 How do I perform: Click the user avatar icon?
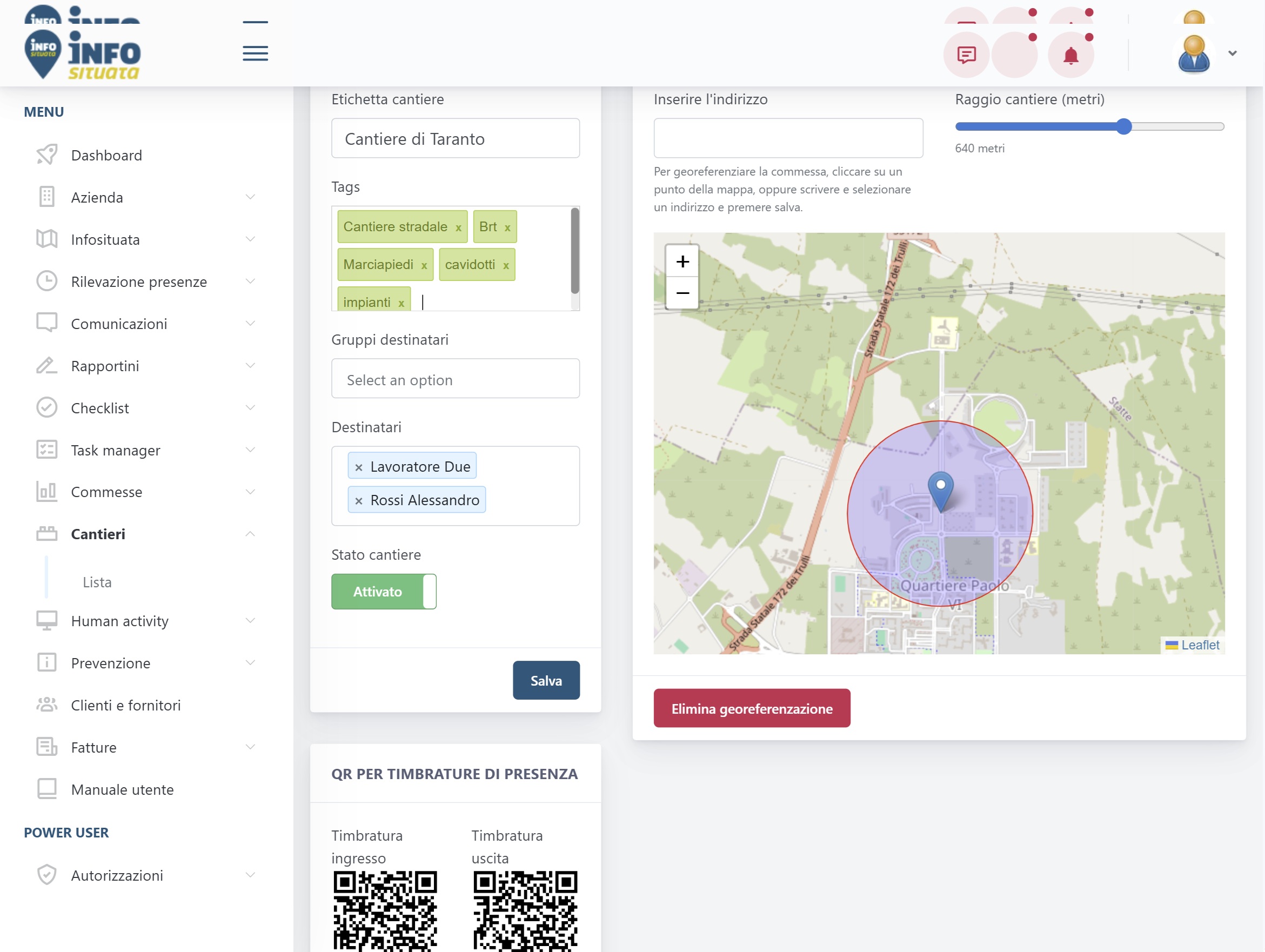[1194, 53]
